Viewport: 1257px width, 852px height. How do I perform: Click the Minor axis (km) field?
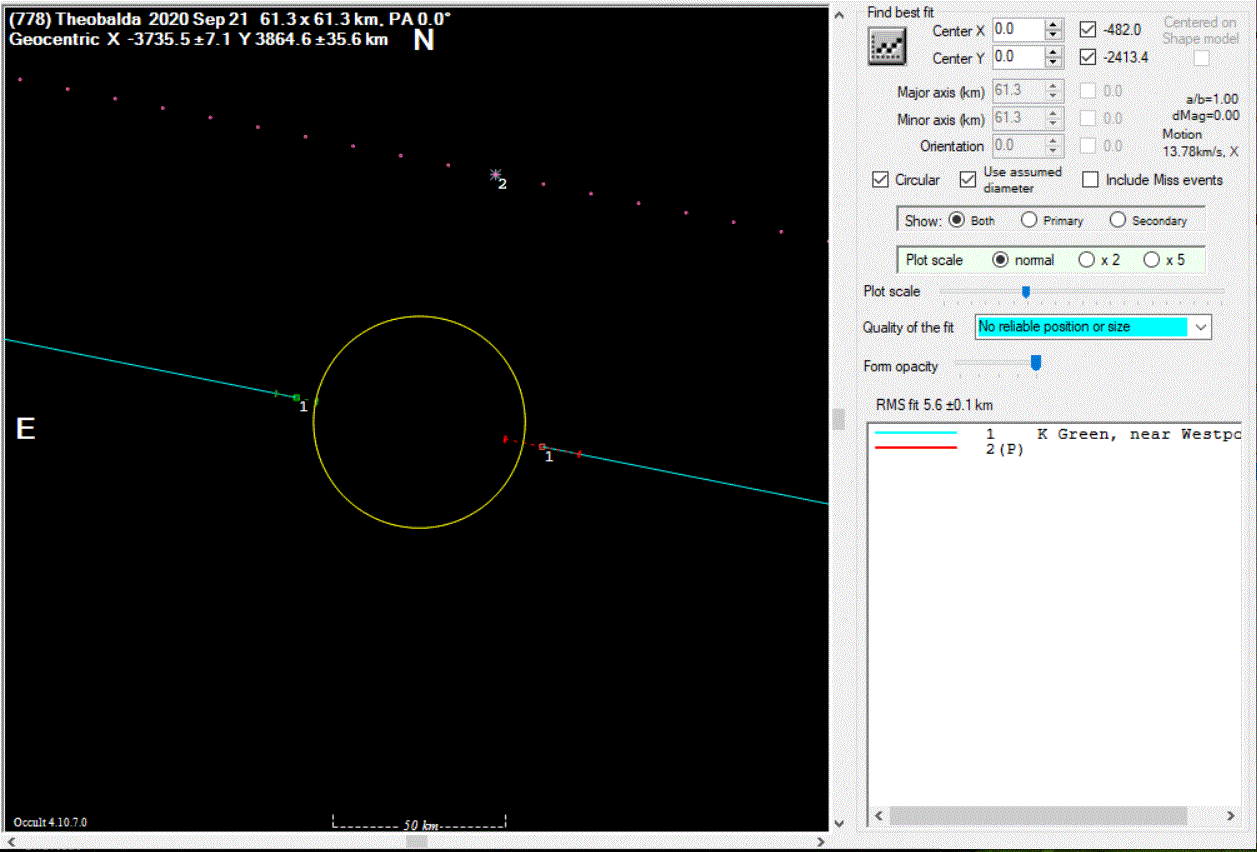pos(1018,118)
